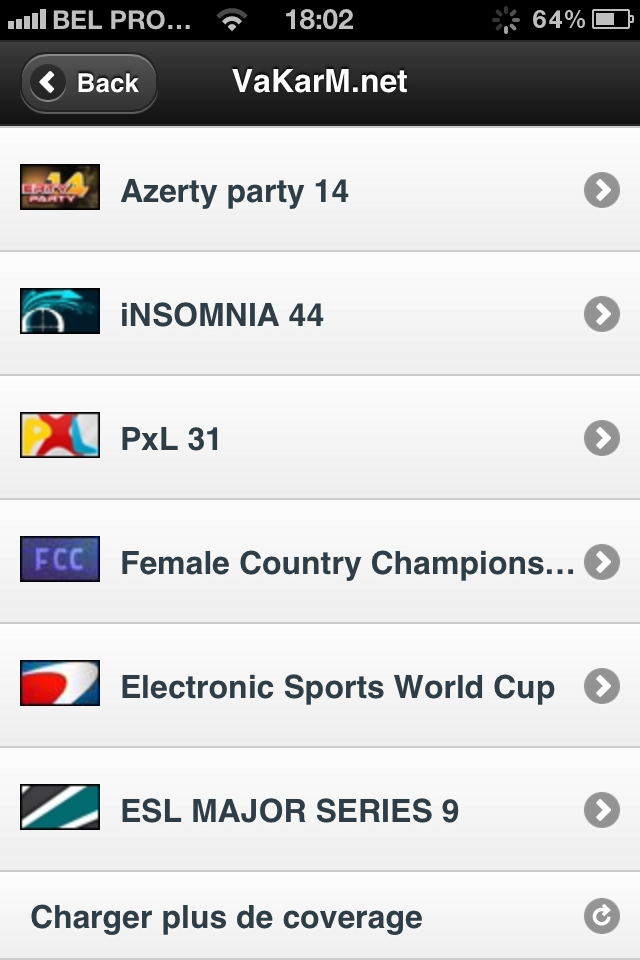Tap the Wi-Fi status icon

(x=233, y=19)
